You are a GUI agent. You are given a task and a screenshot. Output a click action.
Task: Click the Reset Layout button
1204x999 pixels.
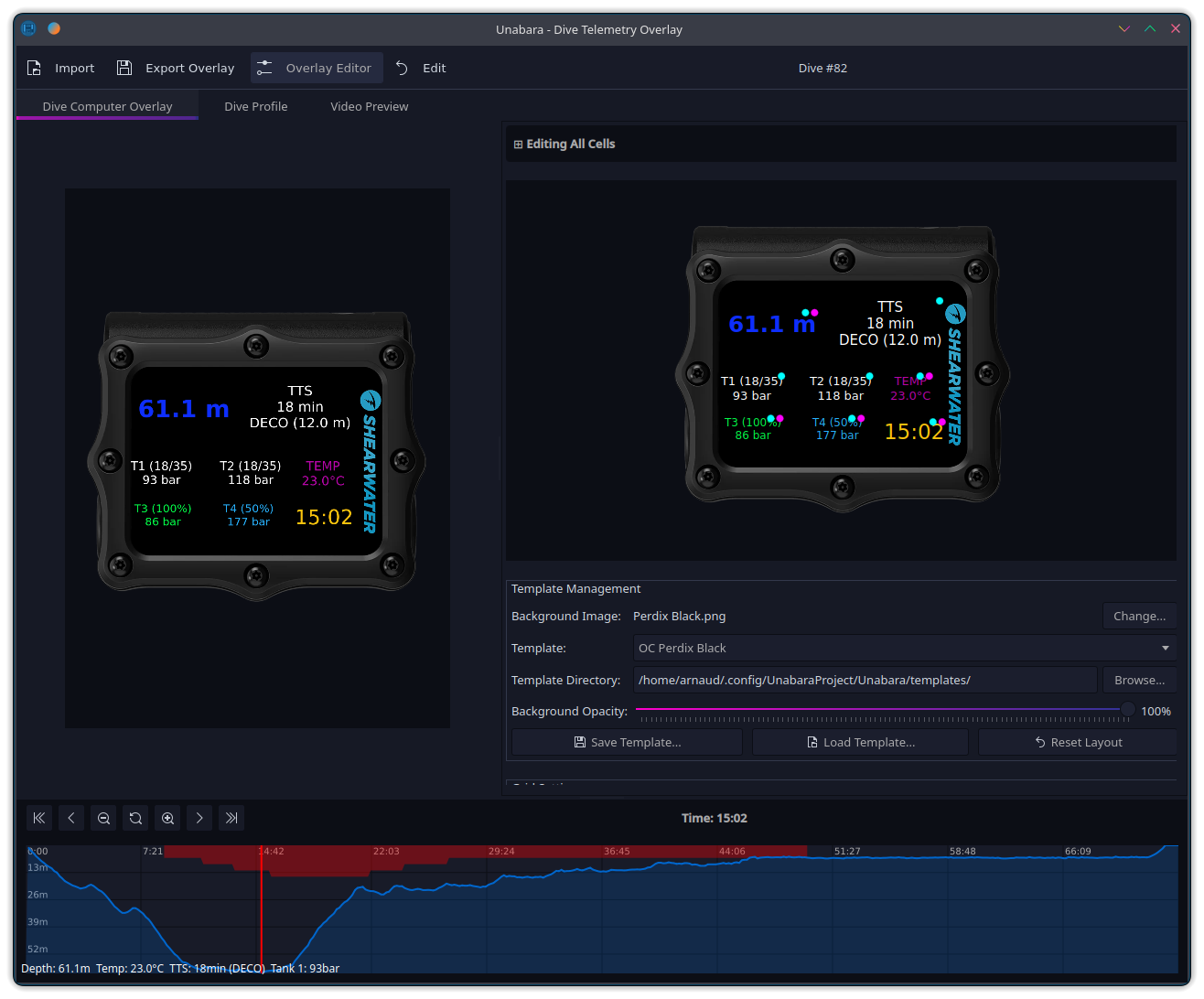coord(1078,742)
